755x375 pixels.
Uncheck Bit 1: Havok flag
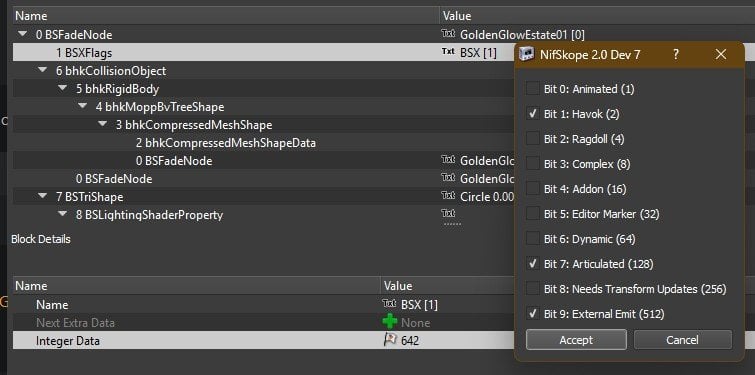pos(533,114)
